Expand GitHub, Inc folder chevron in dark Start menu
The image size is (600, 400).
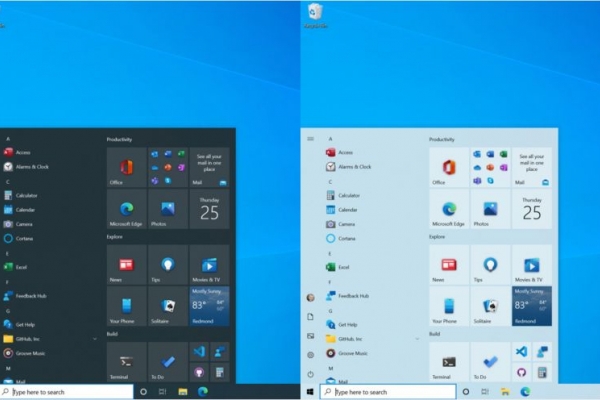click(x=95, y=339)
